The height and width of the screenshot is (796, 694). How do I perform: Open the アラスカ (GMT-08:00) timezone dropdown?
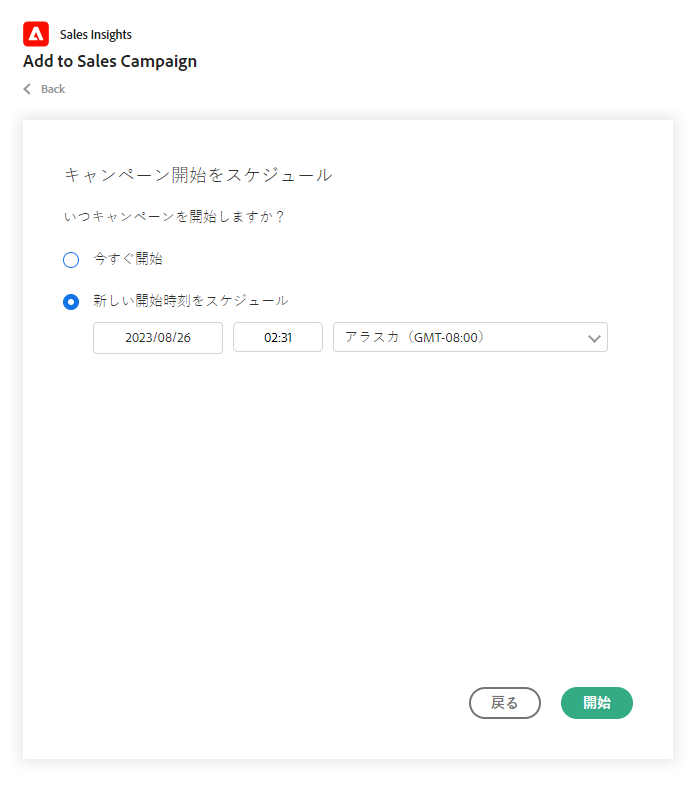click(x=470, y=337)
